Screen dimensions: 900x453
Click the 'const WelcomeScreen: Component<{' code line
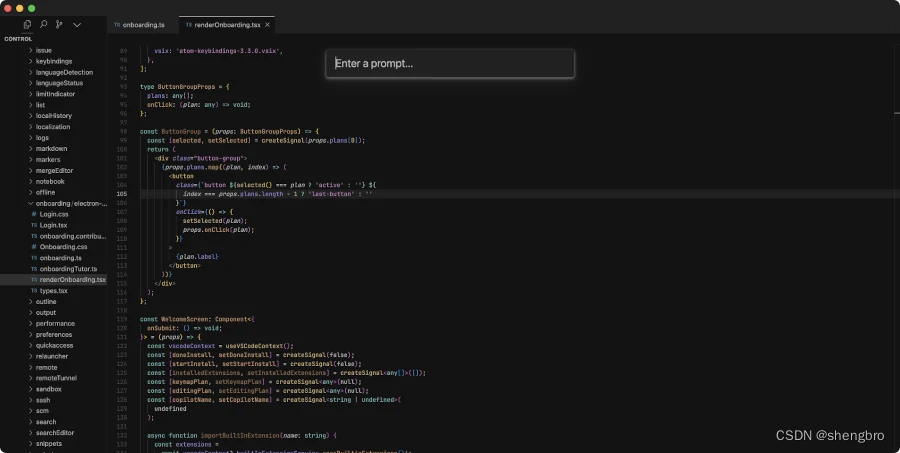[x=197, y=319]
